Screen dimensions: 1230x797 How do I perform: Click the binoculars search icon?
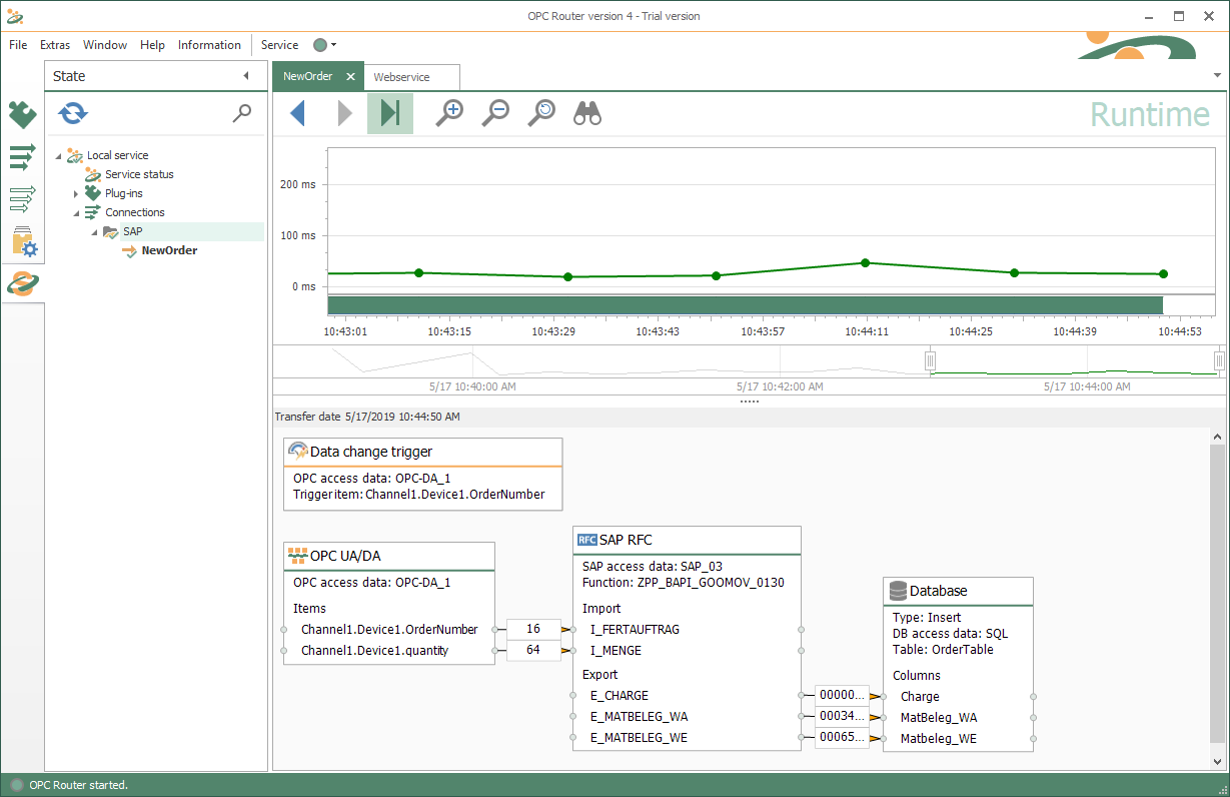pos(587,113)
